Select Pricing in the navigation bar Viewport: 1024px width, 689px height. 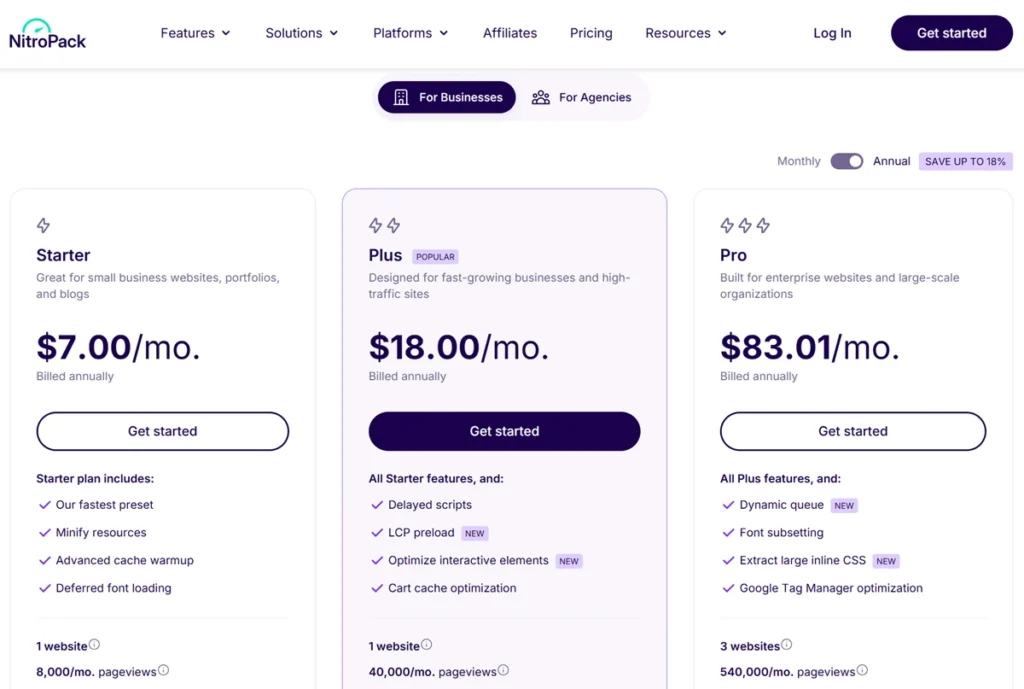tap(591, 33)
